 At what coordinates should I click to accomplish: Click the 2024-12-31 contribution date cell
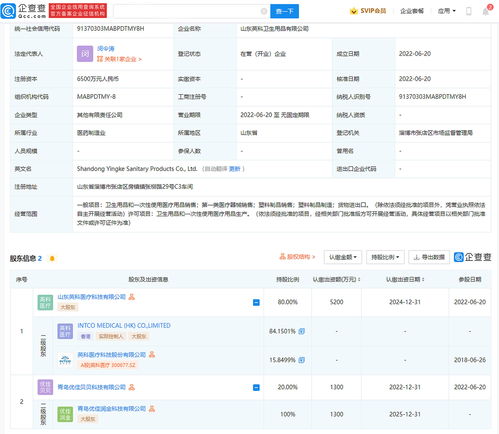click(x=405, y=302)
